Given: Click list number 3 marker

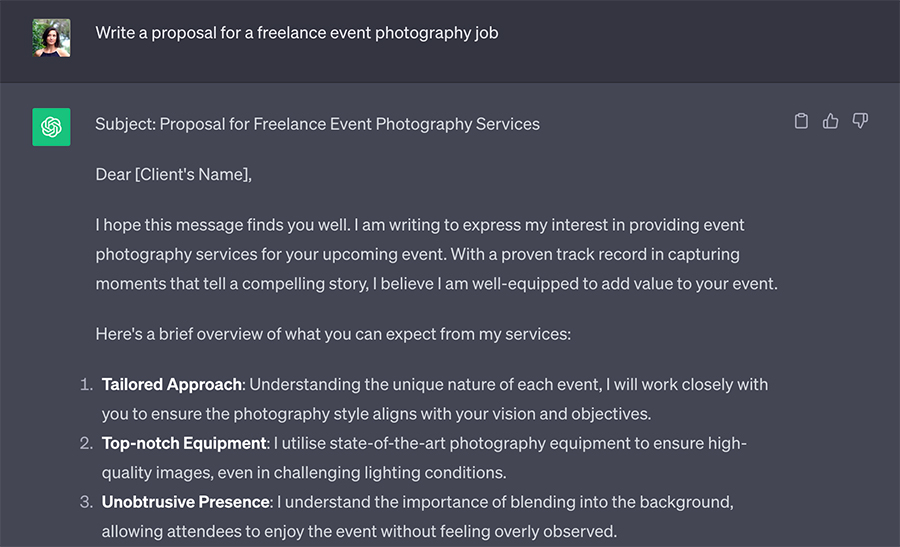Looking at the screenshot, I should click(87, 502).
